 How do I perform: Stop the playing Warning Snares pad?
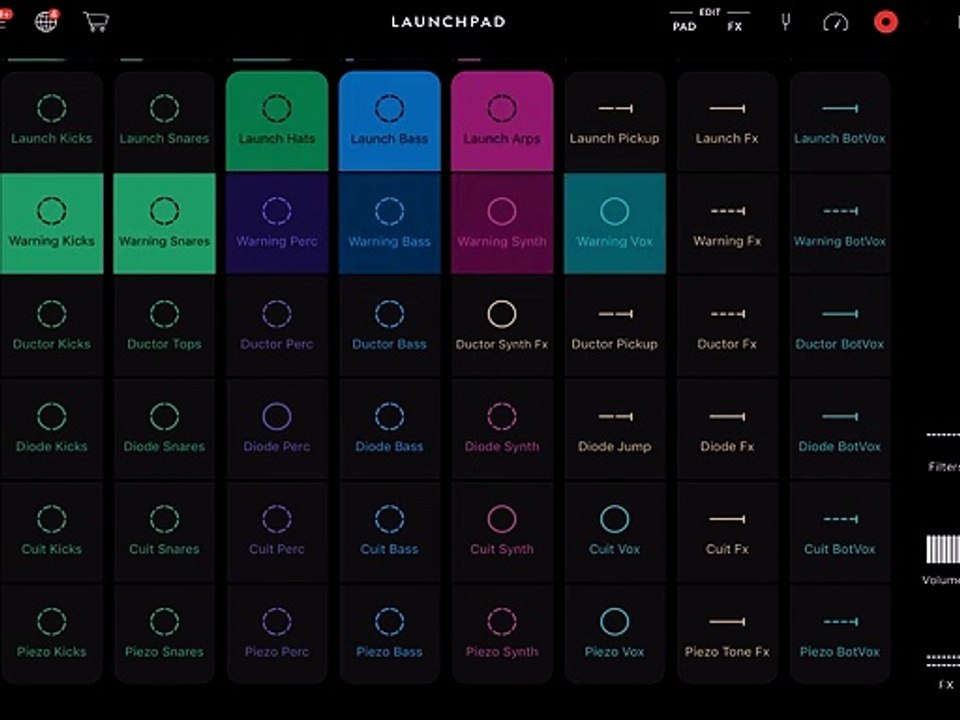coord(164,223)
